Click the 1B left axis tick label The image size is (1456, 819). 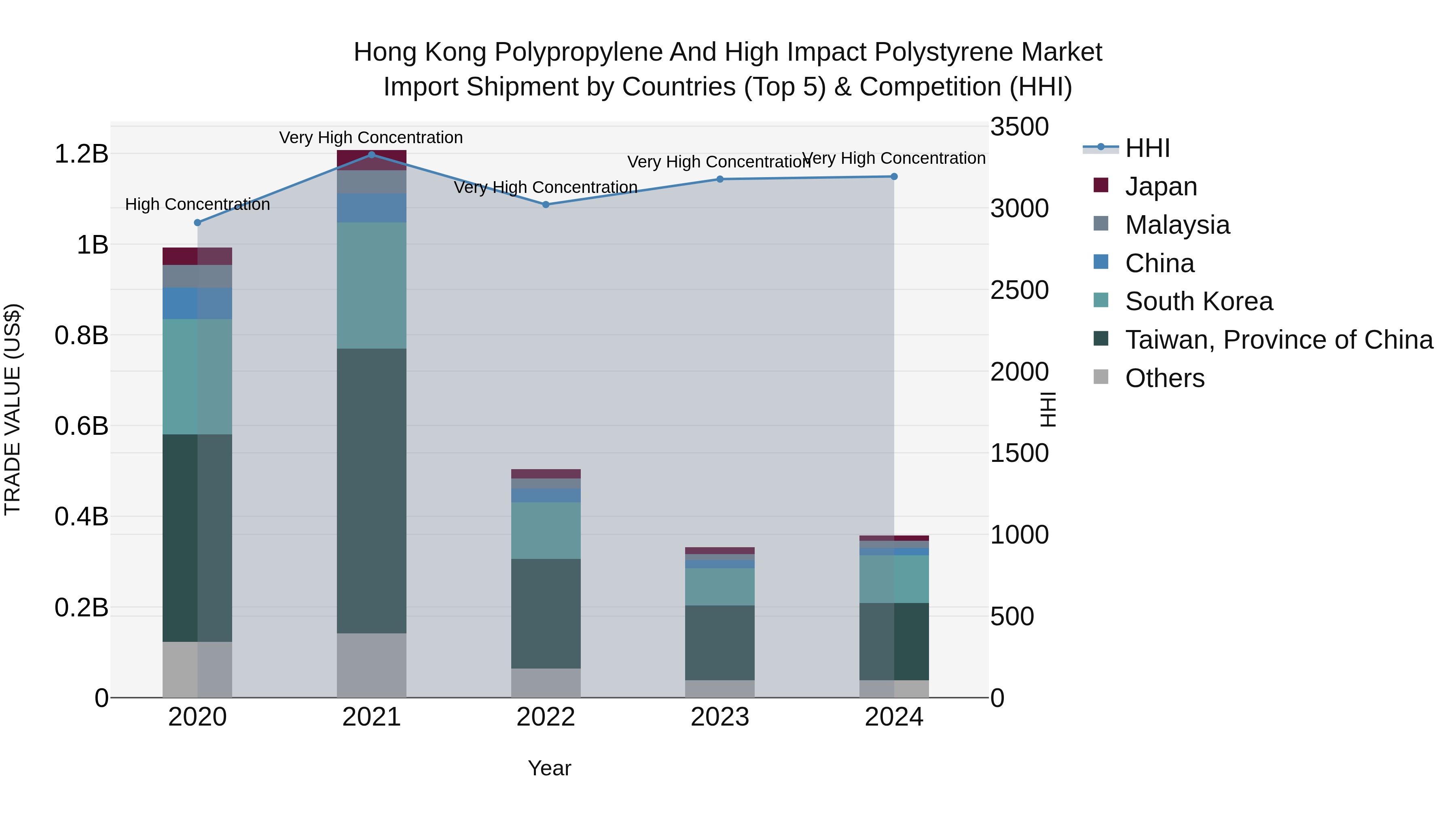92,245
